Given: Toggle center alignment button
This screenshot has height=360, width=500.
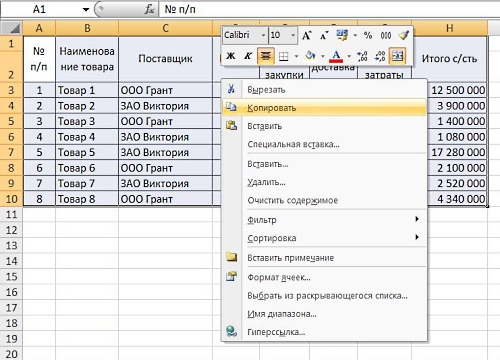Looking at the screenshot, I should tap(266, 56).
